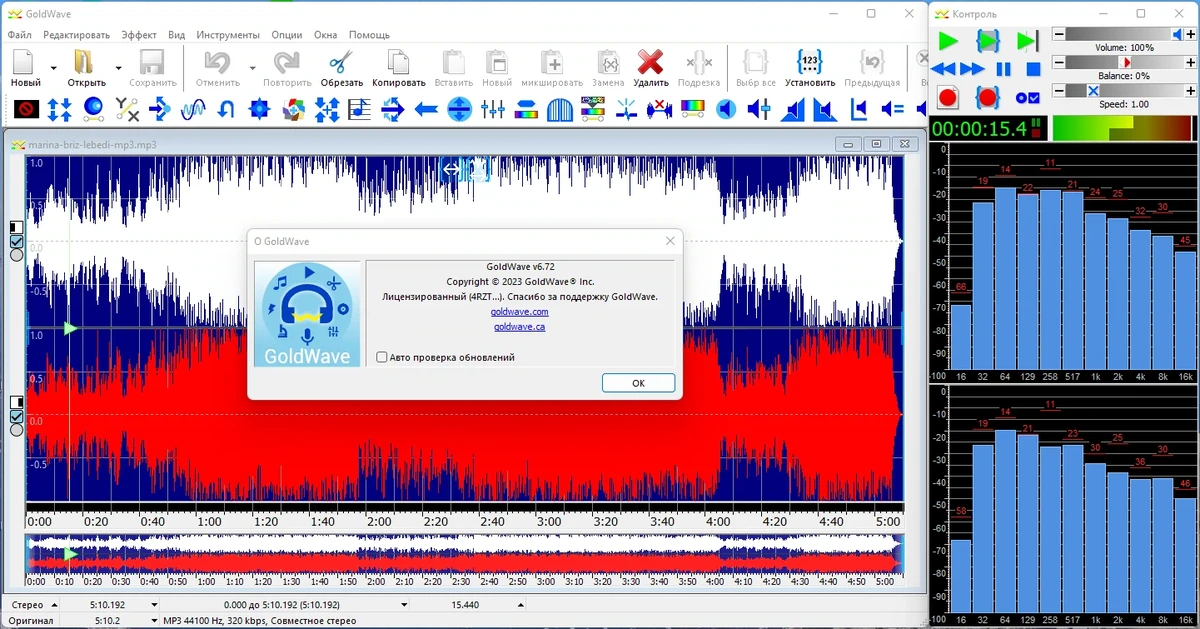This screenshot has height=629, width=1200.
Task: Confirm the About dialog with OK
Action: coord(638,383)
